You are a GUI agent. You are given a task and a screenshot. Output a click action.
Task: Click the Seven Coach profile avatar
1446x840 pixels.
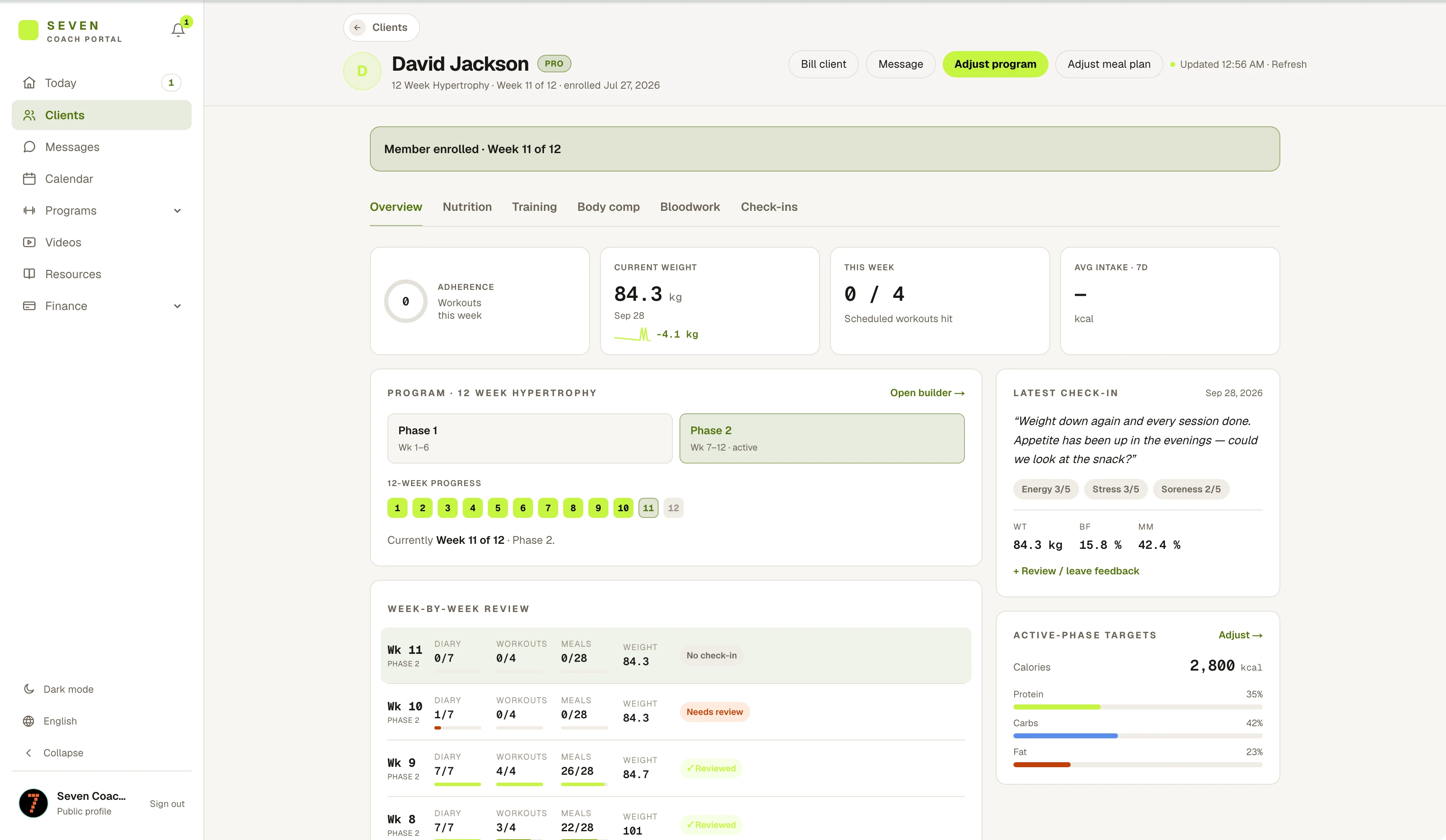33,803
